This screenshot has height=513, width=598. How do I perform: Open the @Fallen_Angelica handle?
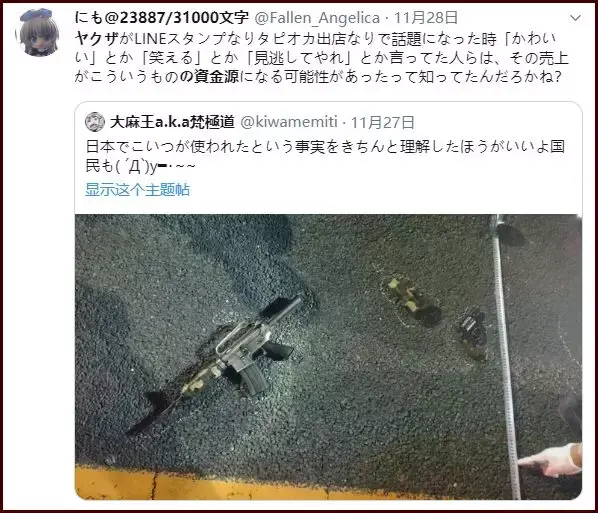point(317,18)
